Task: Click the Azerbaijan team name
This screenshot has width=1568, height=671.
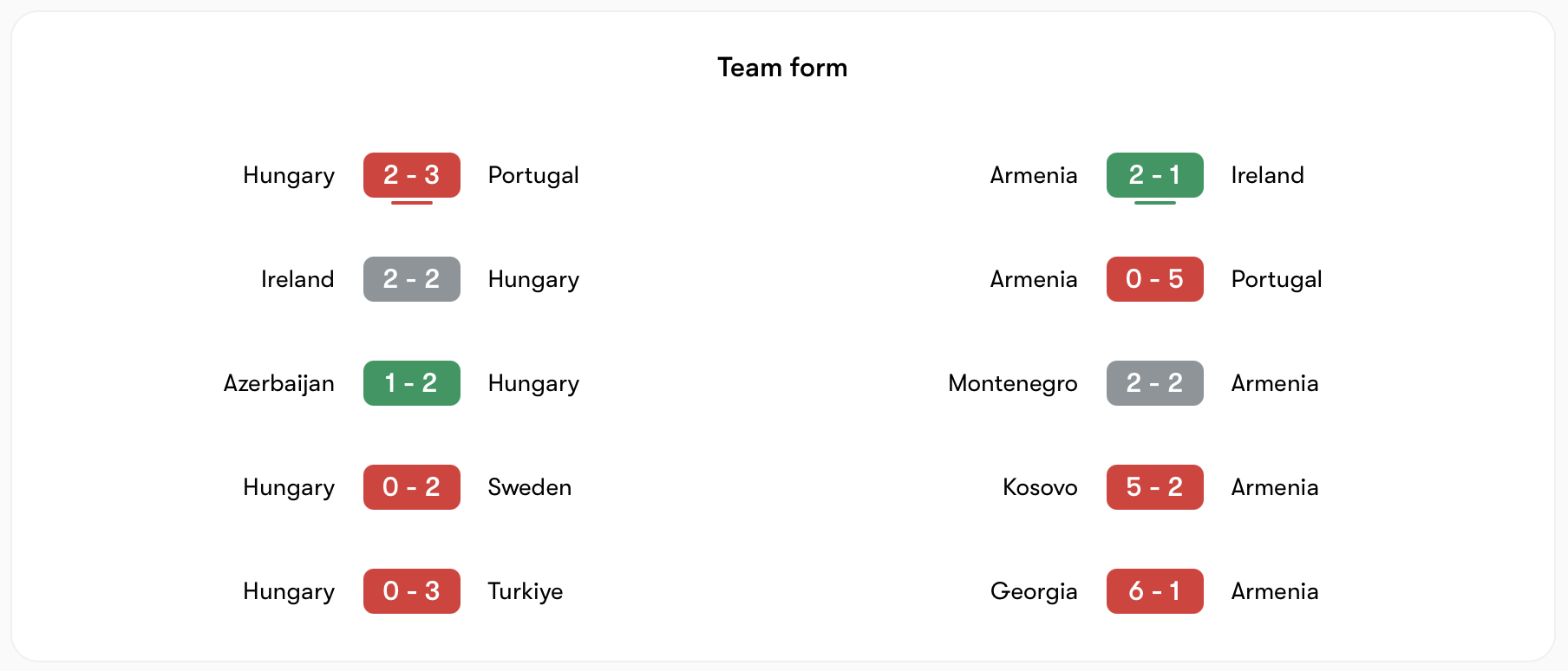Action: (x=278, y=383)
